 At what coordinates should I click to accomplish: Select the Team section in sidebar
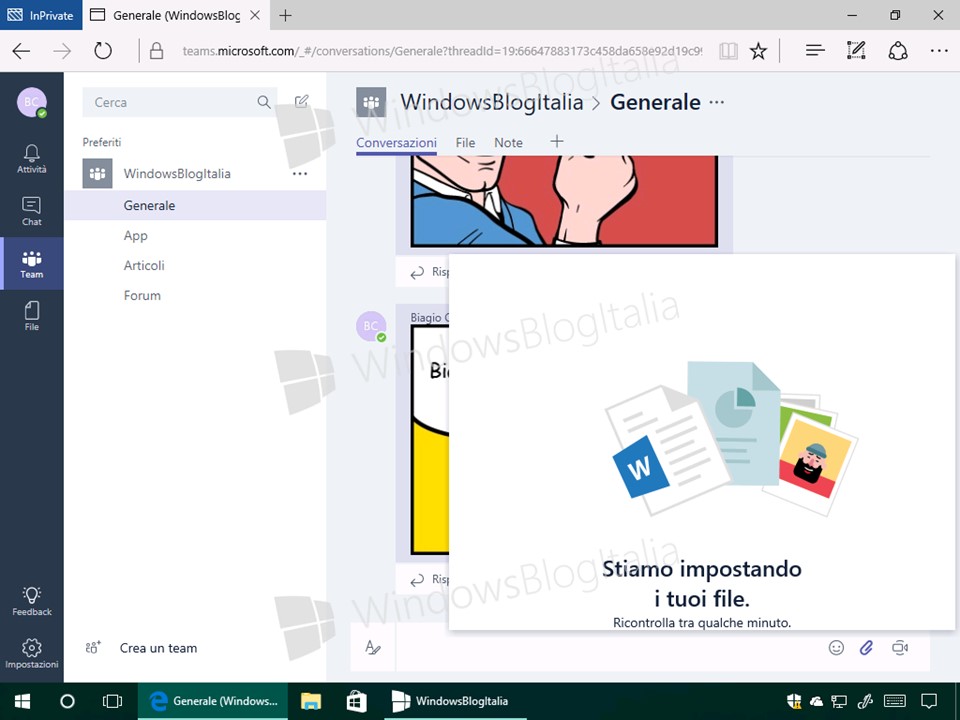(x=31, y=264)
